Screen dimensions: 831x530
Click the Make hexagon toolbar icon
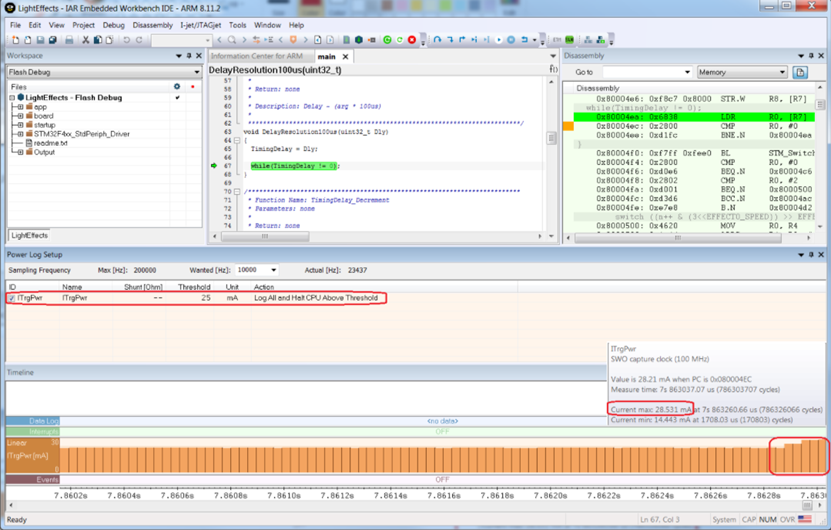359,40
